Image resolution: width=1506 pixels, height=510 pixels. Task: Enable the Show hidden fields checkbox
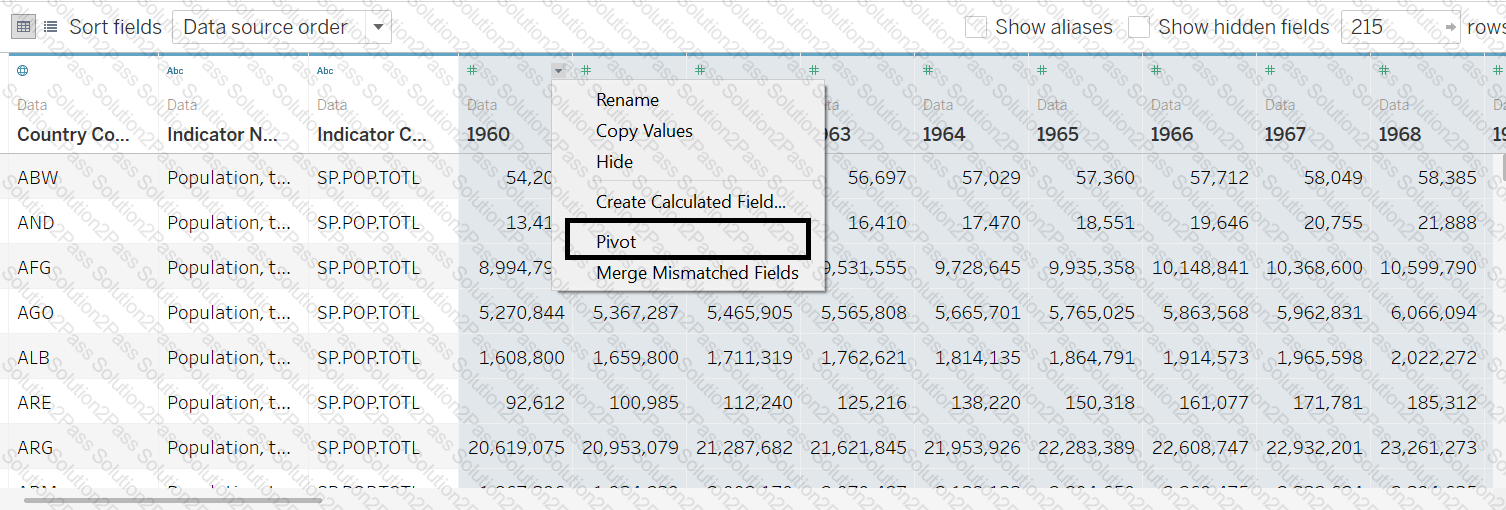[1139, 27]
